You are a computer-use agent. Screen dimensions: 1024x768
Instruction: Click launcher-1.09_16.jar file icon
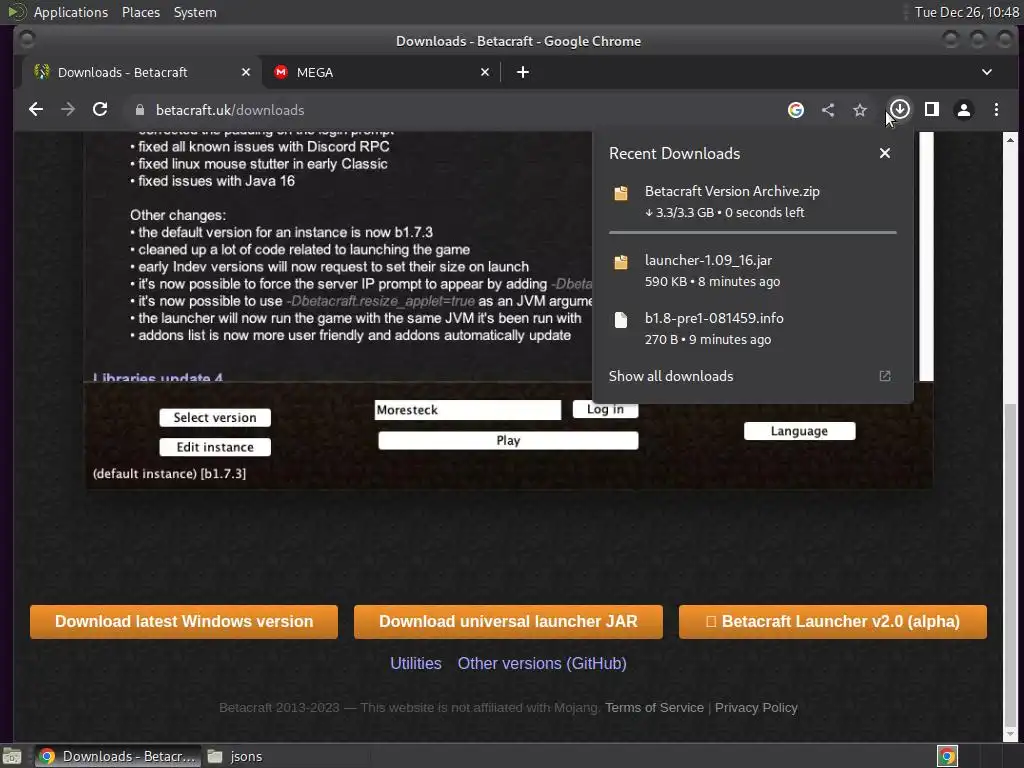click(621, 262)
